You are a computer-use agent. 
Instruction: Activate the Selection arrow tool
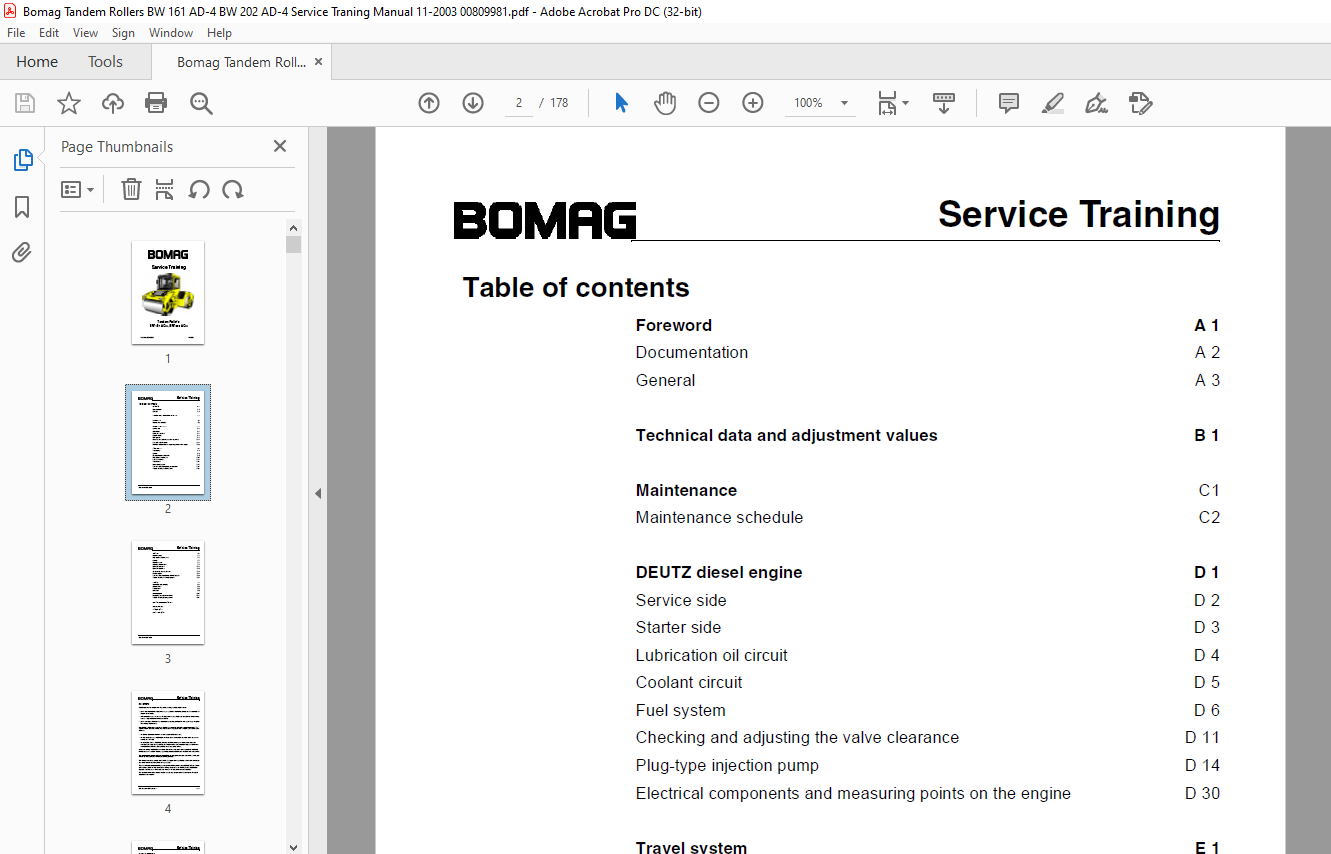pos(621,103)
